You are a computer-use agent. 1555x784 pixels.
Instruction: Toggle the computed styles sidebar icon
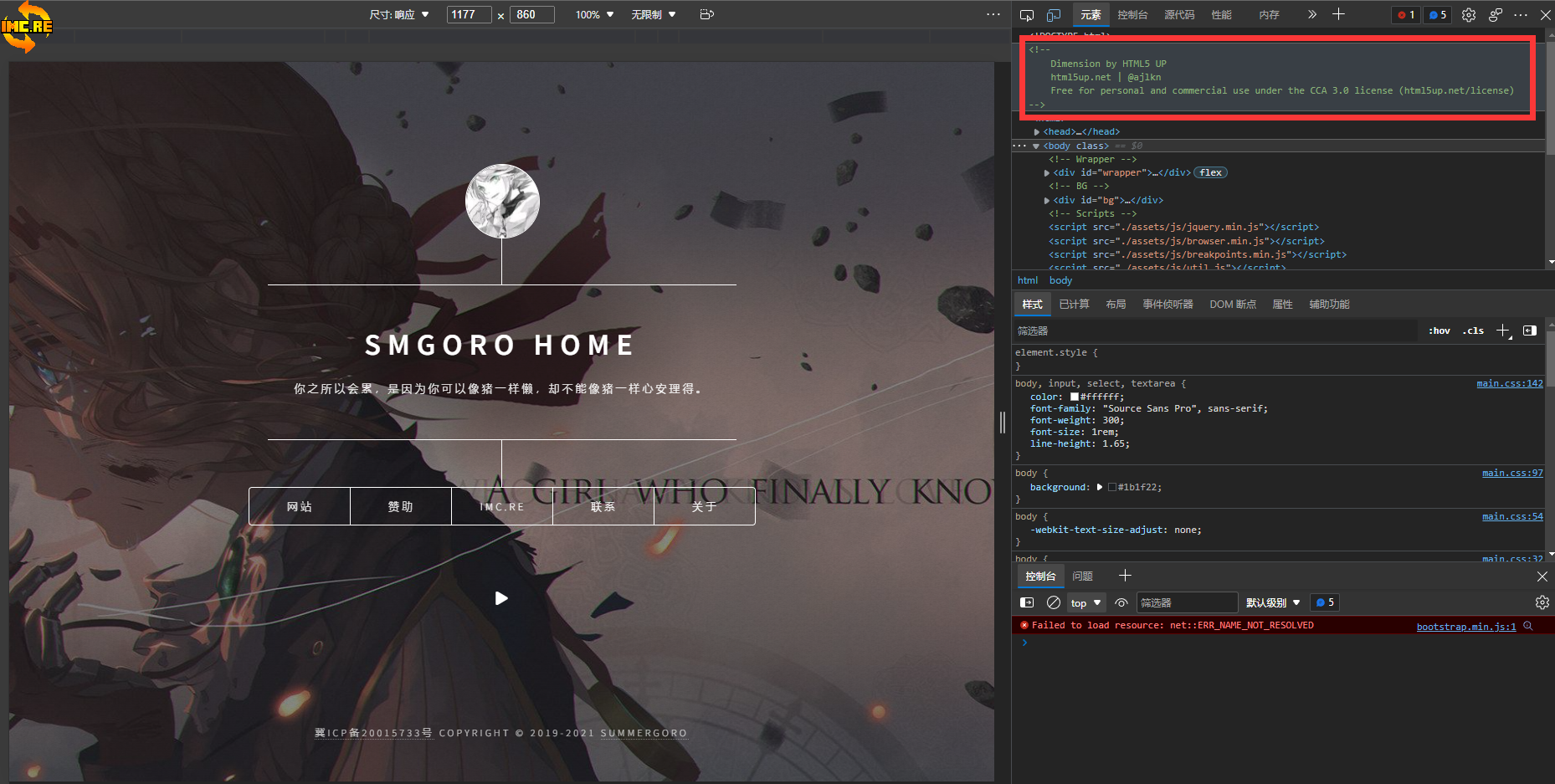click(x=1530, y=331)
